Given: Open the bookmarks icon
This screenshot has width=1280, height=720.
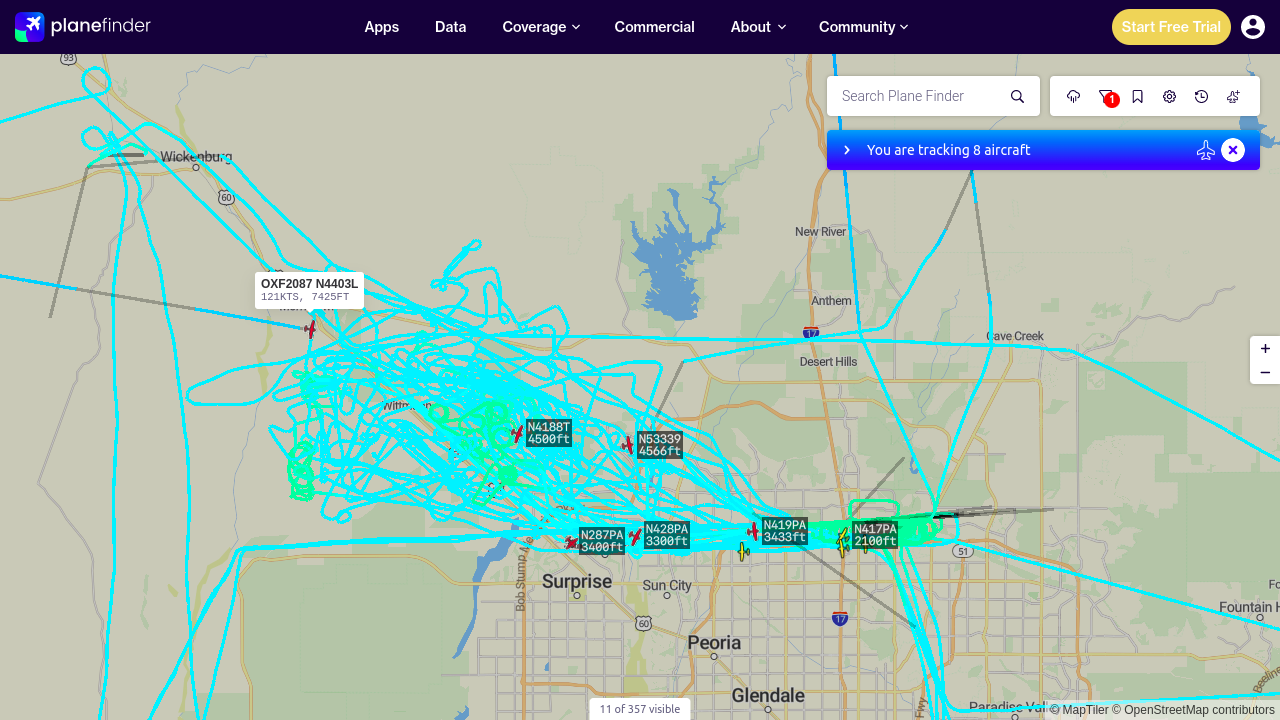Looking at the screenshot, I should click(x=1138, y=96).
